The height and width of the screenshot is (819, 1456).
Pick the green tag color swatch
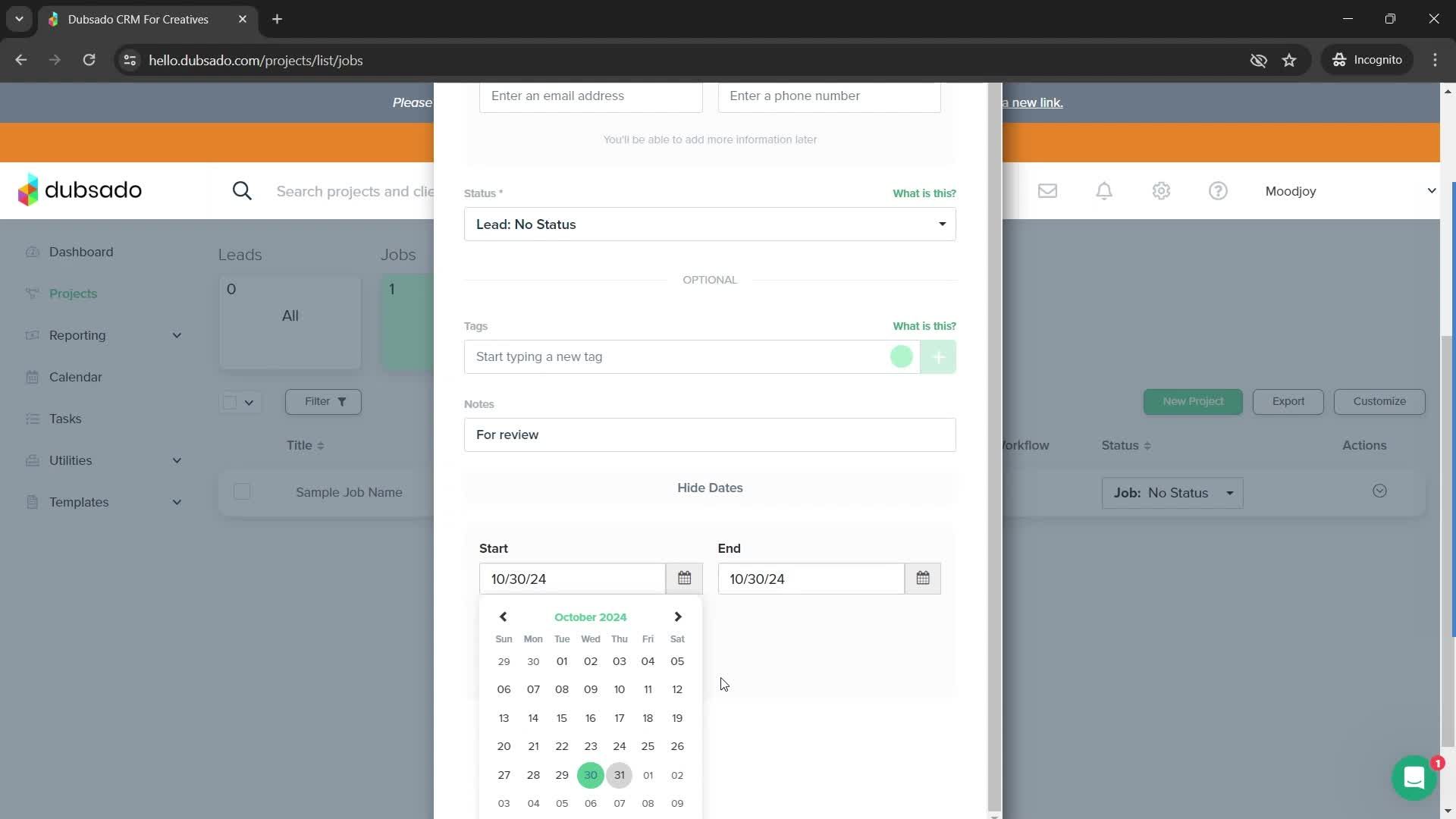pos(901,356)
